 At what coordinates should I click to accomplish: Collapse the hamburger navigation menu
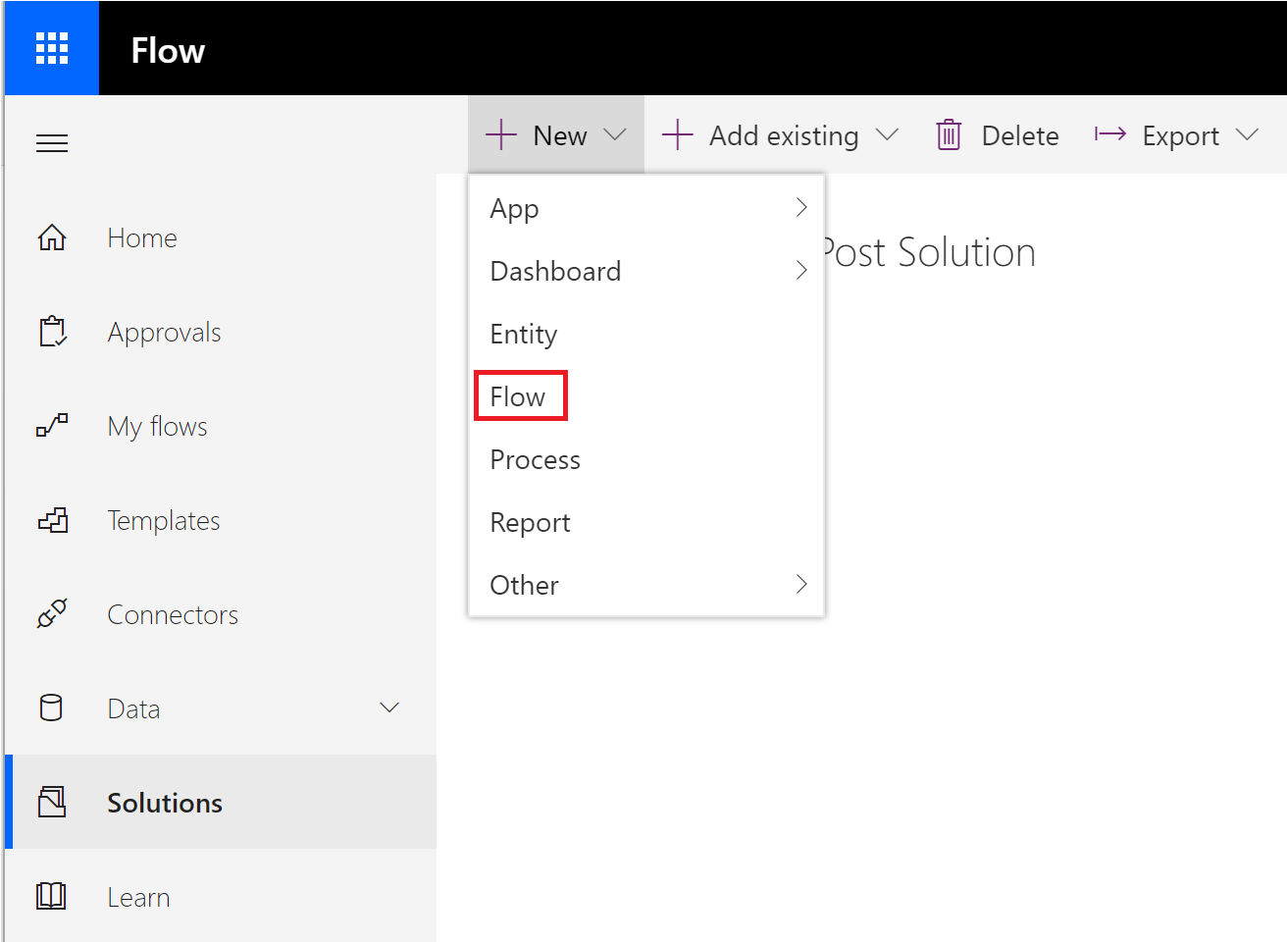(52, 143)
